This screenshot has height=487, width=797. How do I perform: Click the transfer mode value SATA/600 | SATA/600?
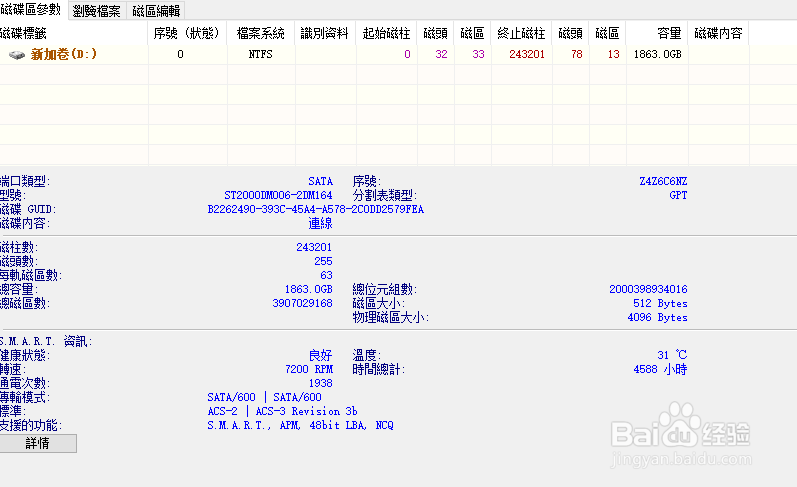(264, 397)
